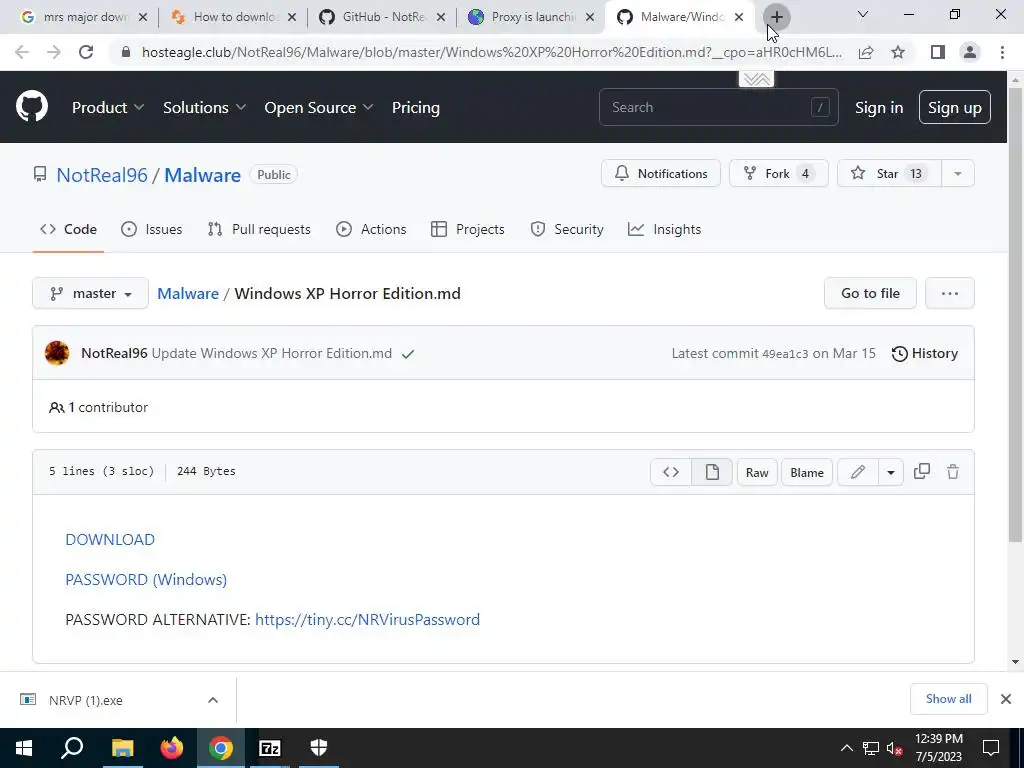Click the trash delete file icon
This screenshot has width=1024, height=768.
(x=953, y=472)
